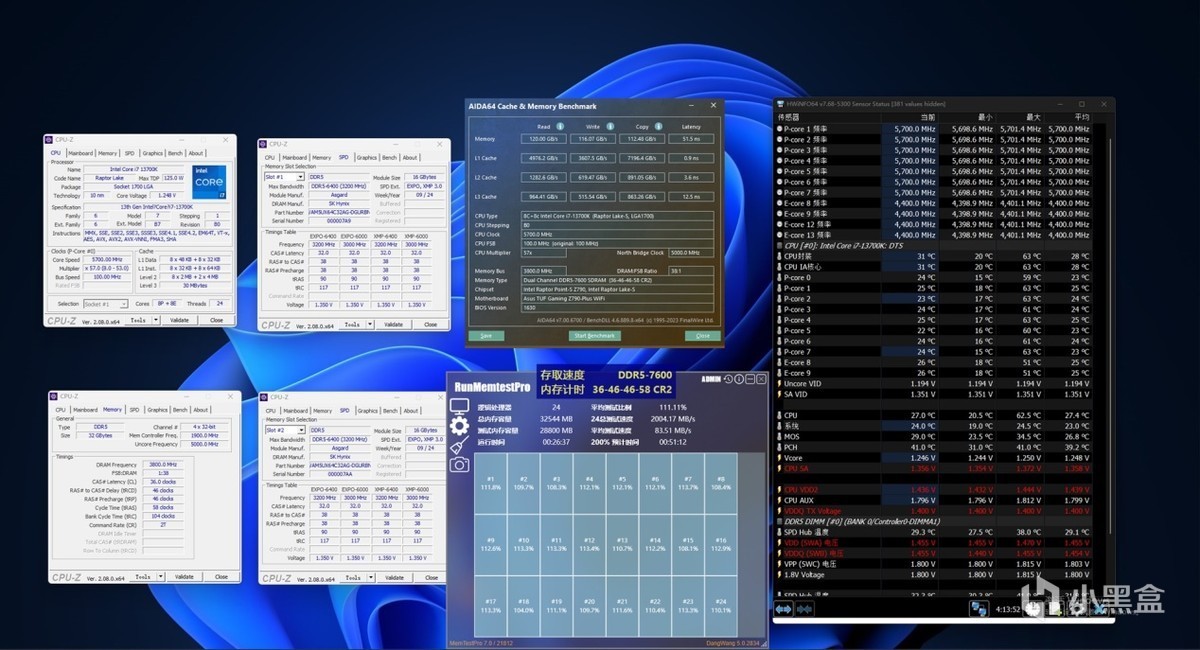Open RunMemtestPro settings gear icon

(x=459, y=426)
